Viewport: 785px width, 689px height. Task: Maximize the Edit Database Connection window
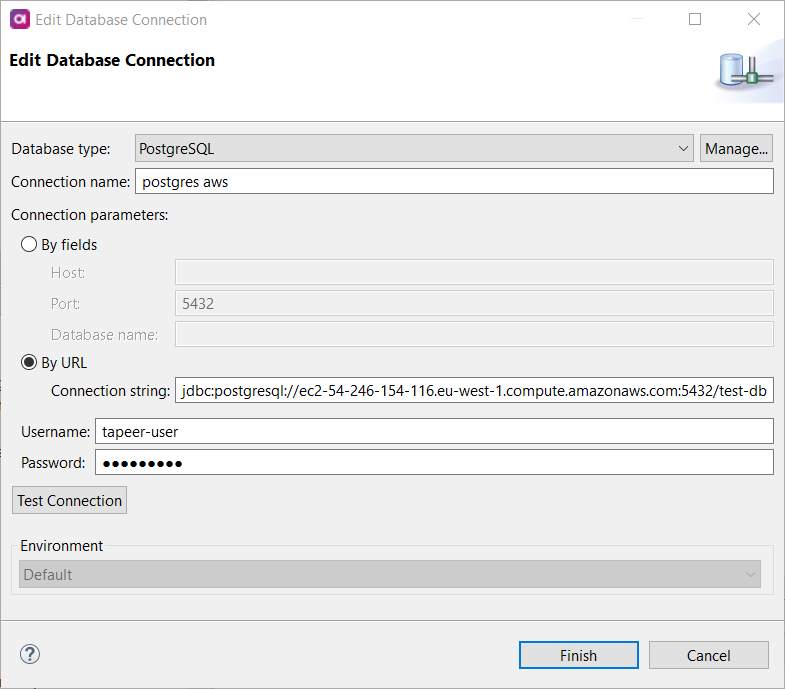click(695, 19)
